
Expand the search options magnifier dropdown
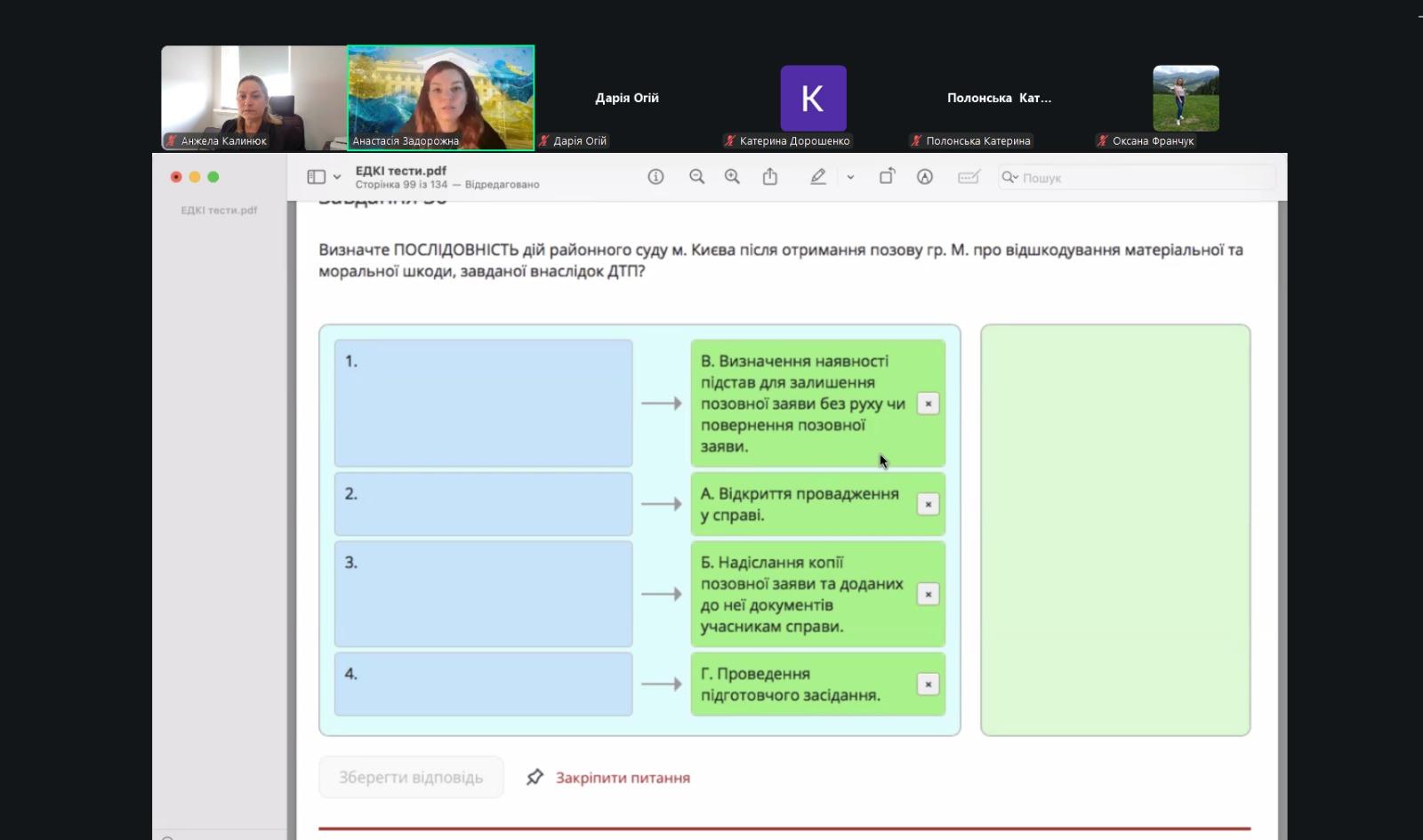1009,178
